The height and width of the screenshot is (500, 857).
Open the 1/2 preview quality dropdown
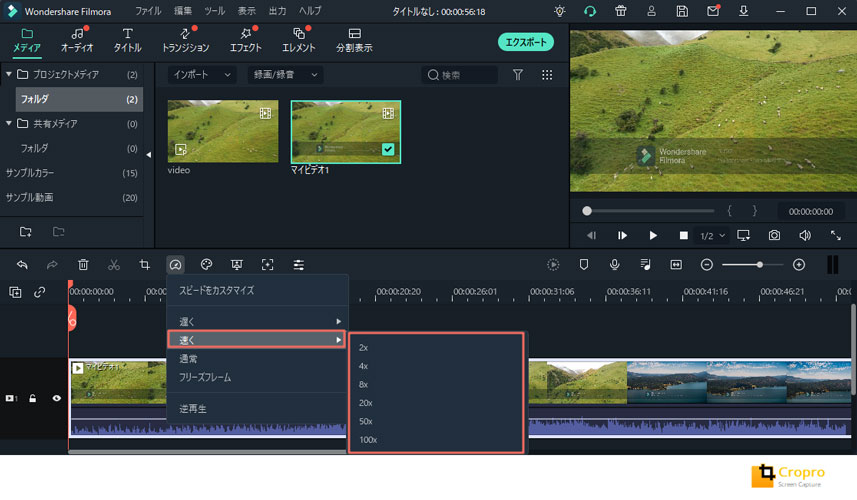[x=712, y=236]
